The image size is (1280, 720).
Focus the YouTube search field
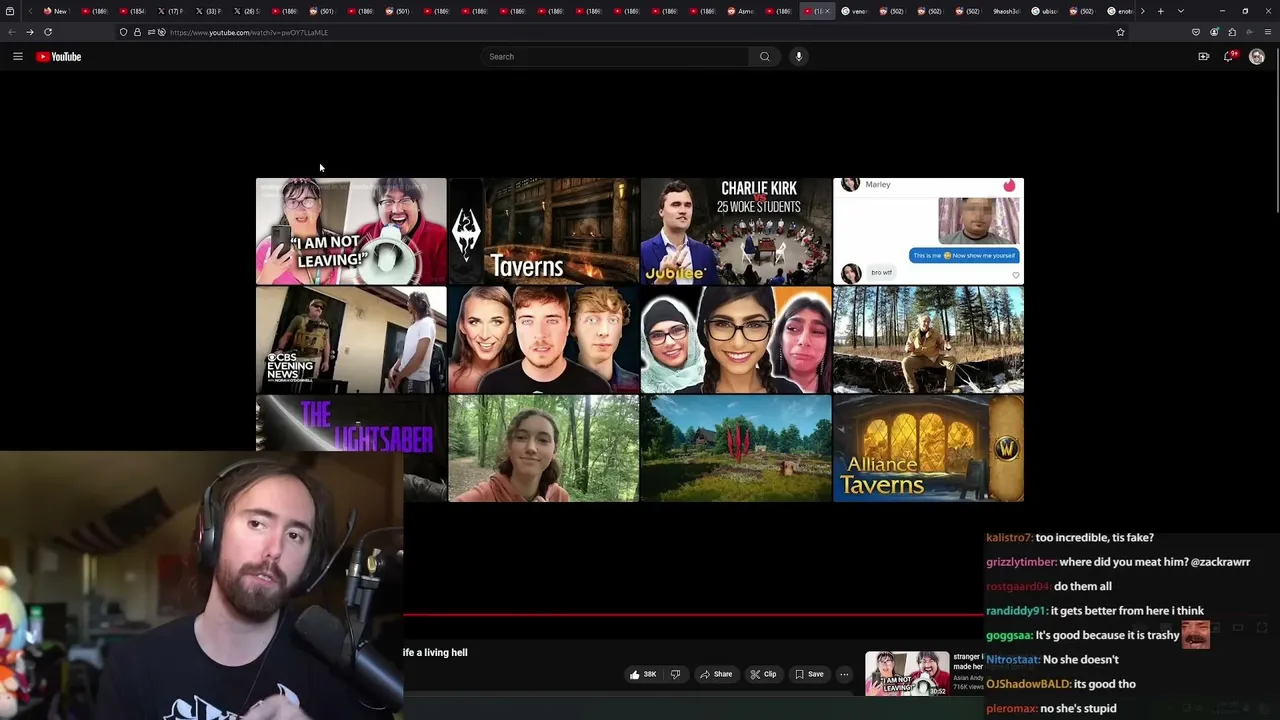615,57
